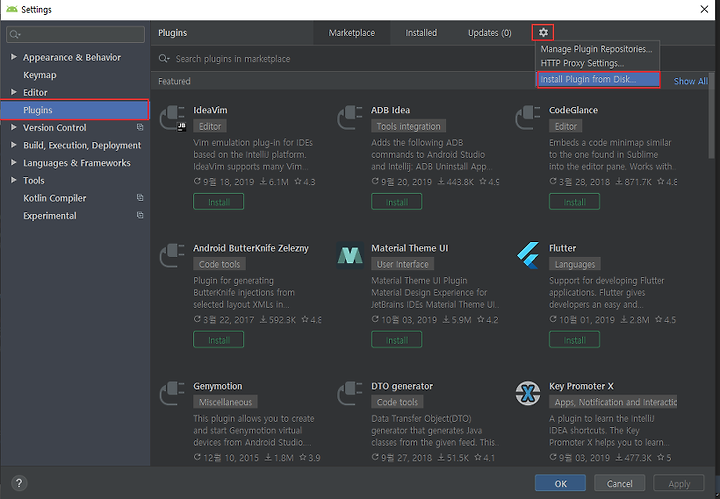Screen dimensions: 720x499
Task: Install Android ButterKnife Zelezny plugin
Action: (x=219, y=340)
